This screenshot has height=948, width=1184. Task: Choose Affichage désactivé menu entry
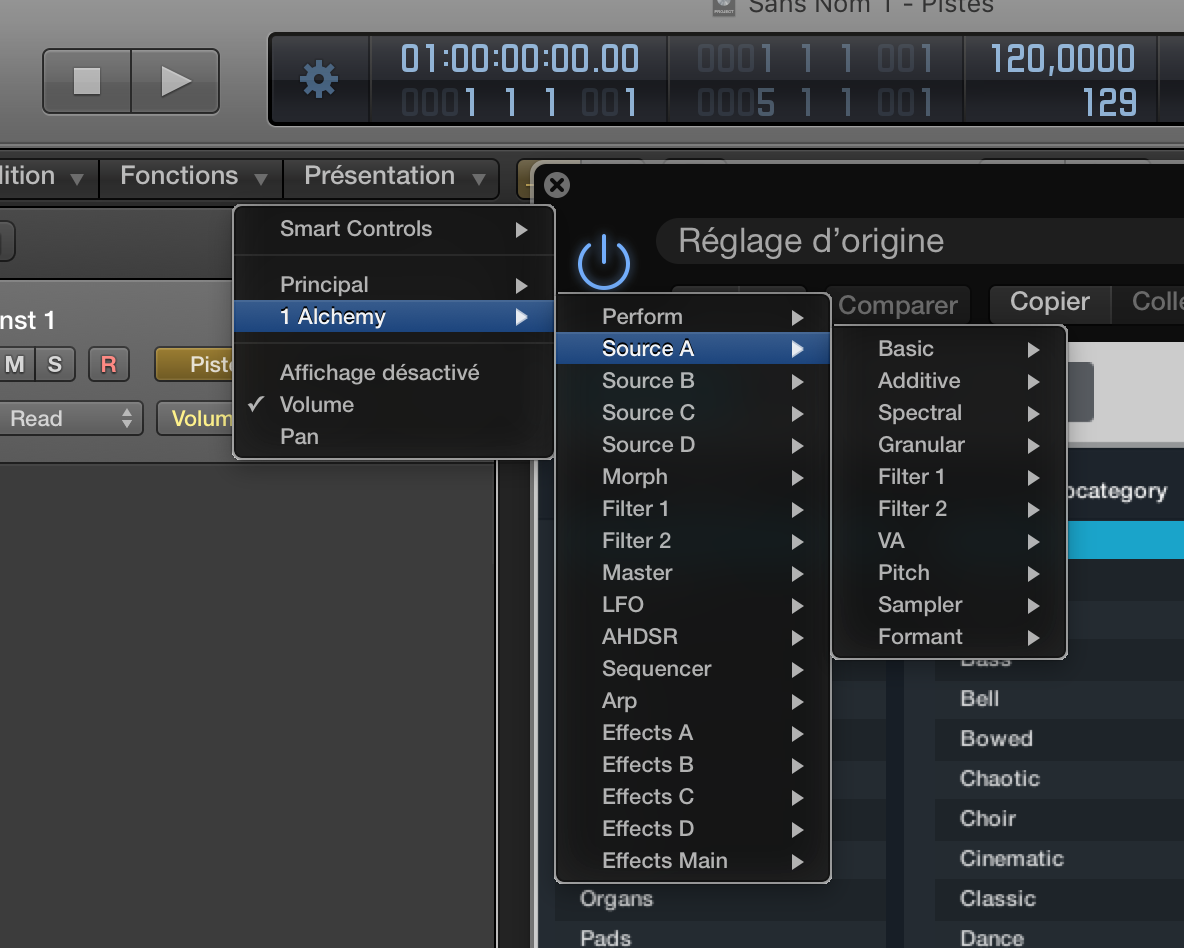coord(379,373)
